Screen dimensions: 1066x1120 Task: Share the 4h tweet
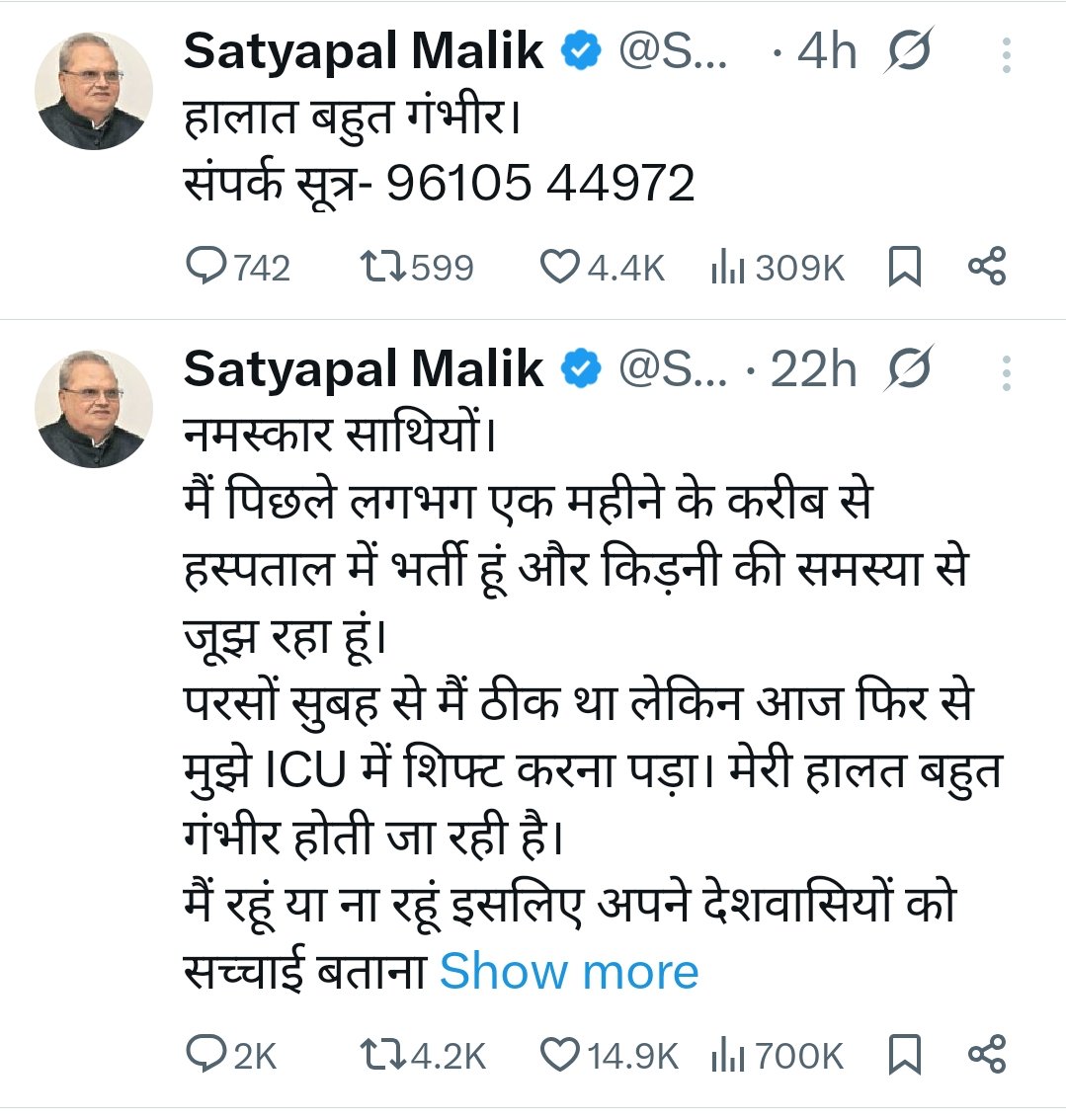(986, 267)
